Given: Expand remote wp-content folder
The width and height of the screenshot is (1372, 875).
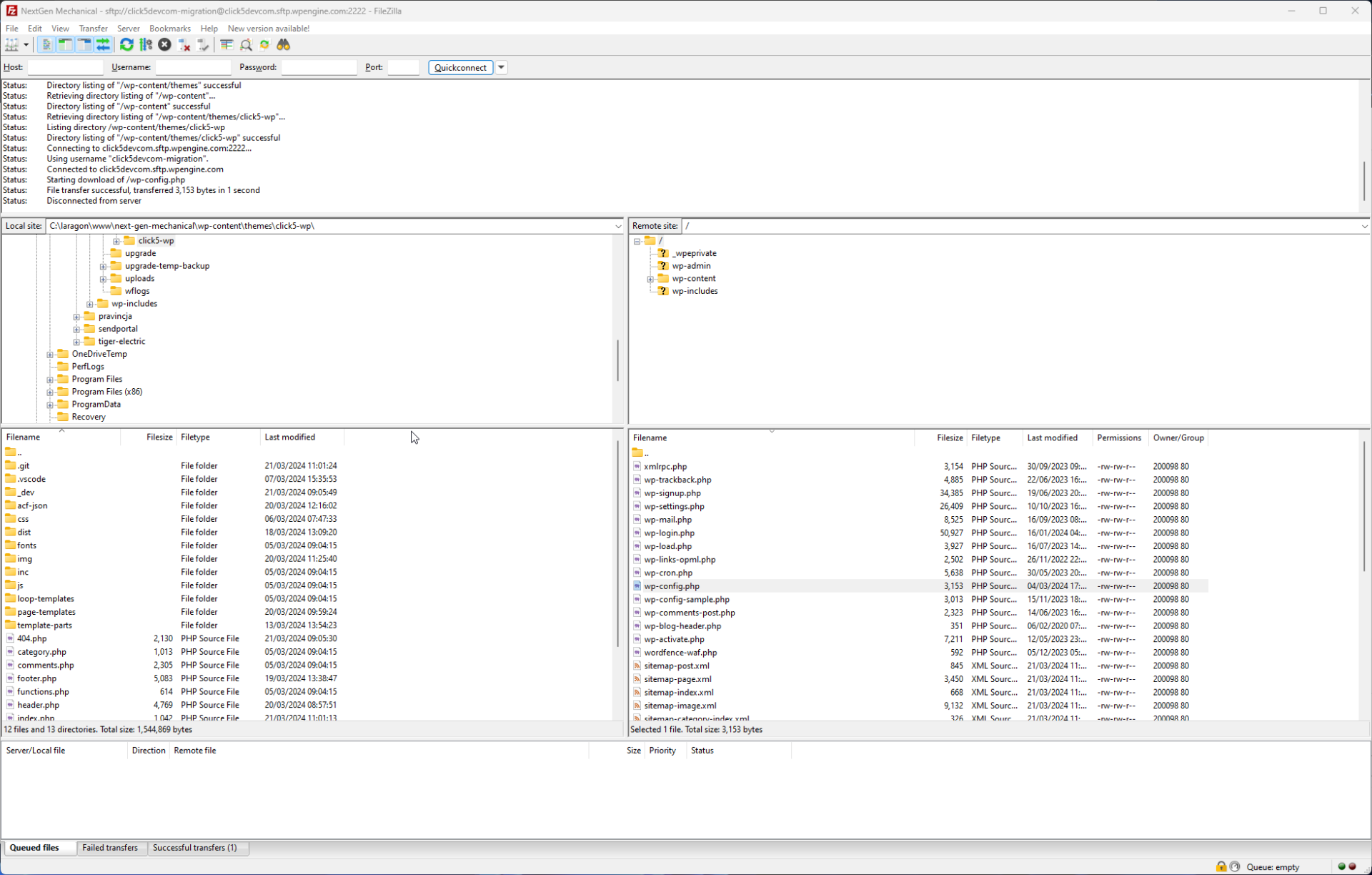Looking at the screenshot, I should (650, 279).
